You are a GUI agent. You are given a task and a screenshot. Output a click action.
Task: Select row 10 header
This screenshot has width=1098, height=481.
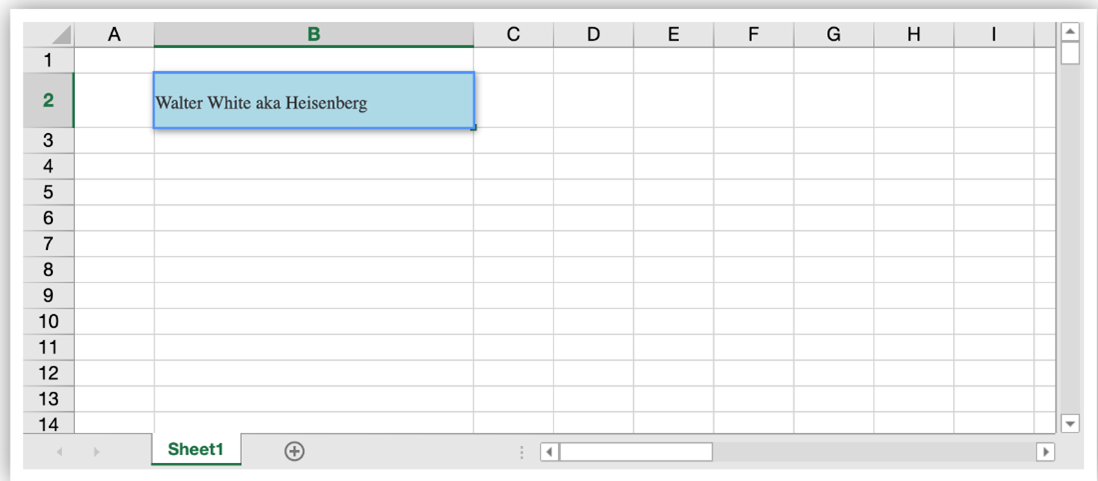coord(48,322)
